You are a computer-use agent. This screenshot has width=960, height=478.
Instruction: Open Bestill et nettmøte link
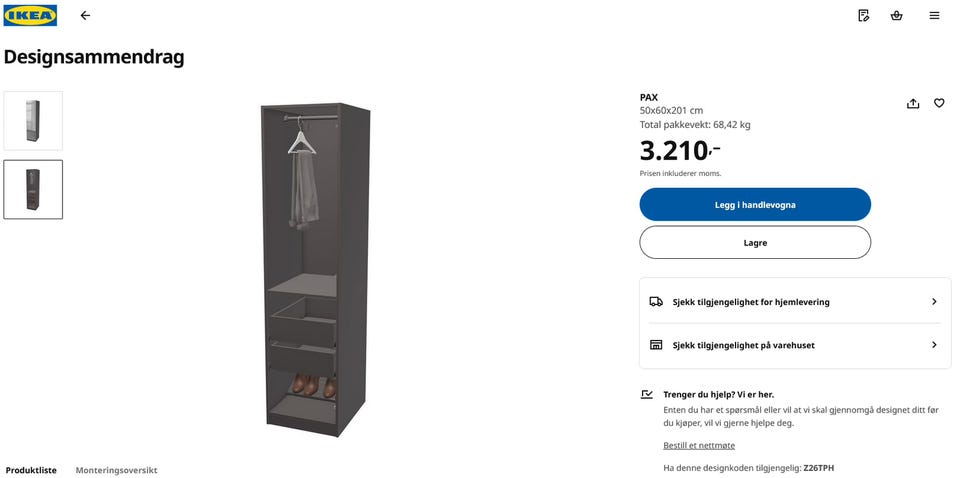click(699, 446)
